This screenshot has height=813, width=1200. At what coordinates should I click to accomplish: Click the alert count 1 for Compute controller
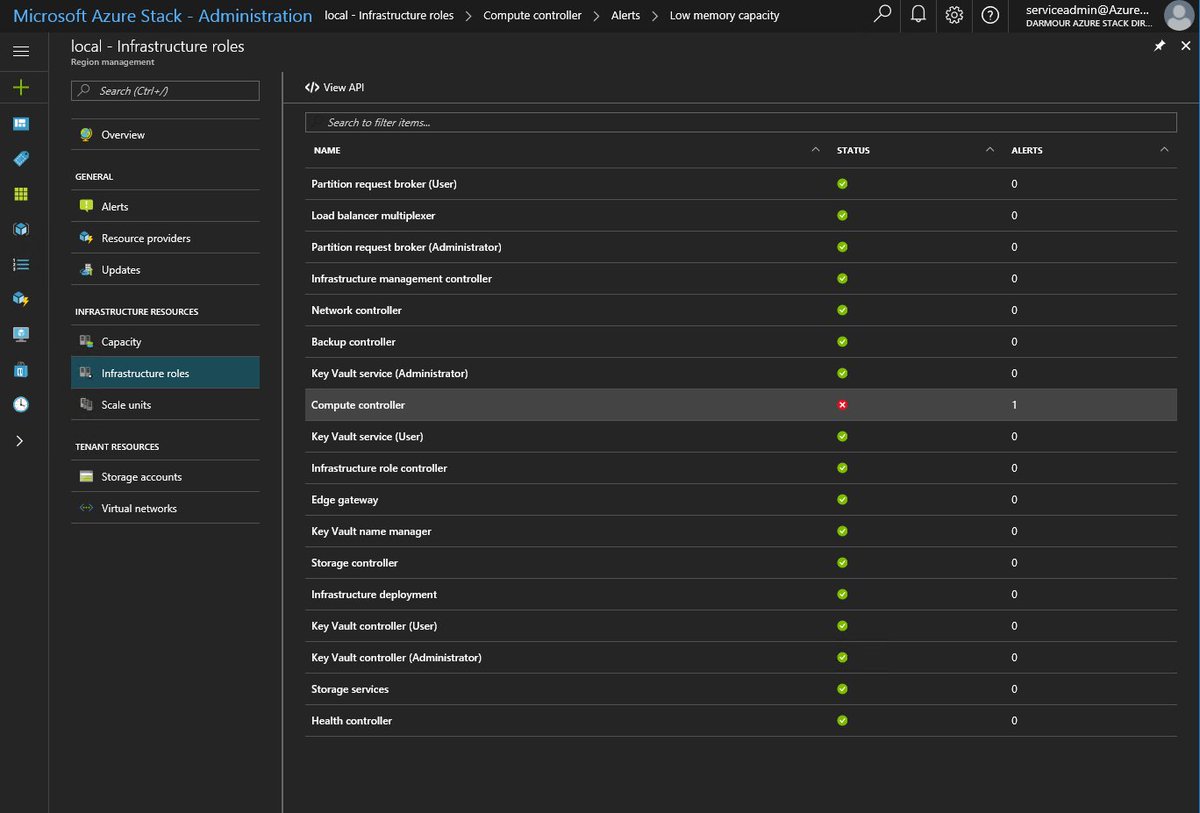(1014, 405)
